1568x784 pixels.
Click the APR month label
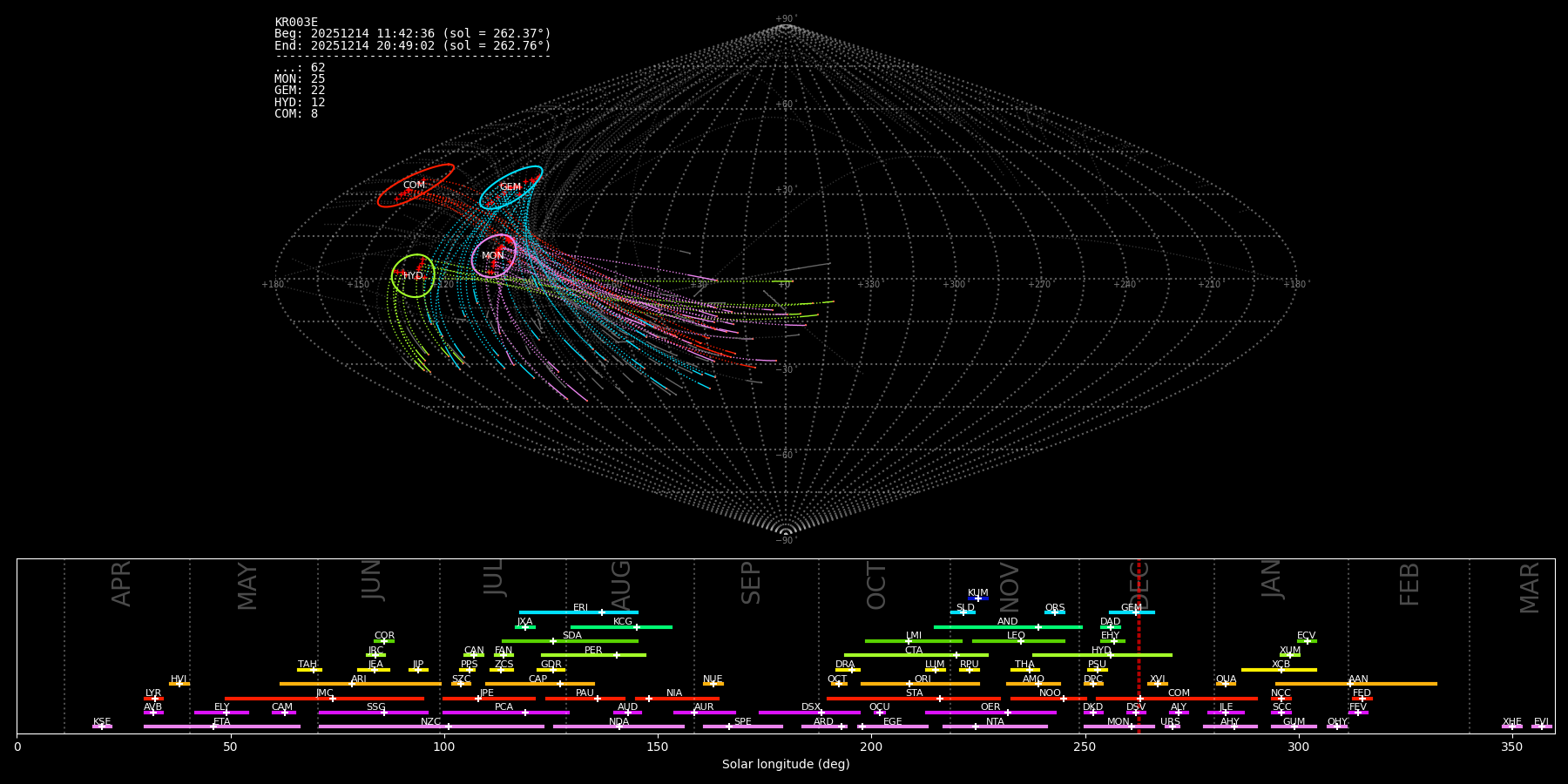pos(121,584)
